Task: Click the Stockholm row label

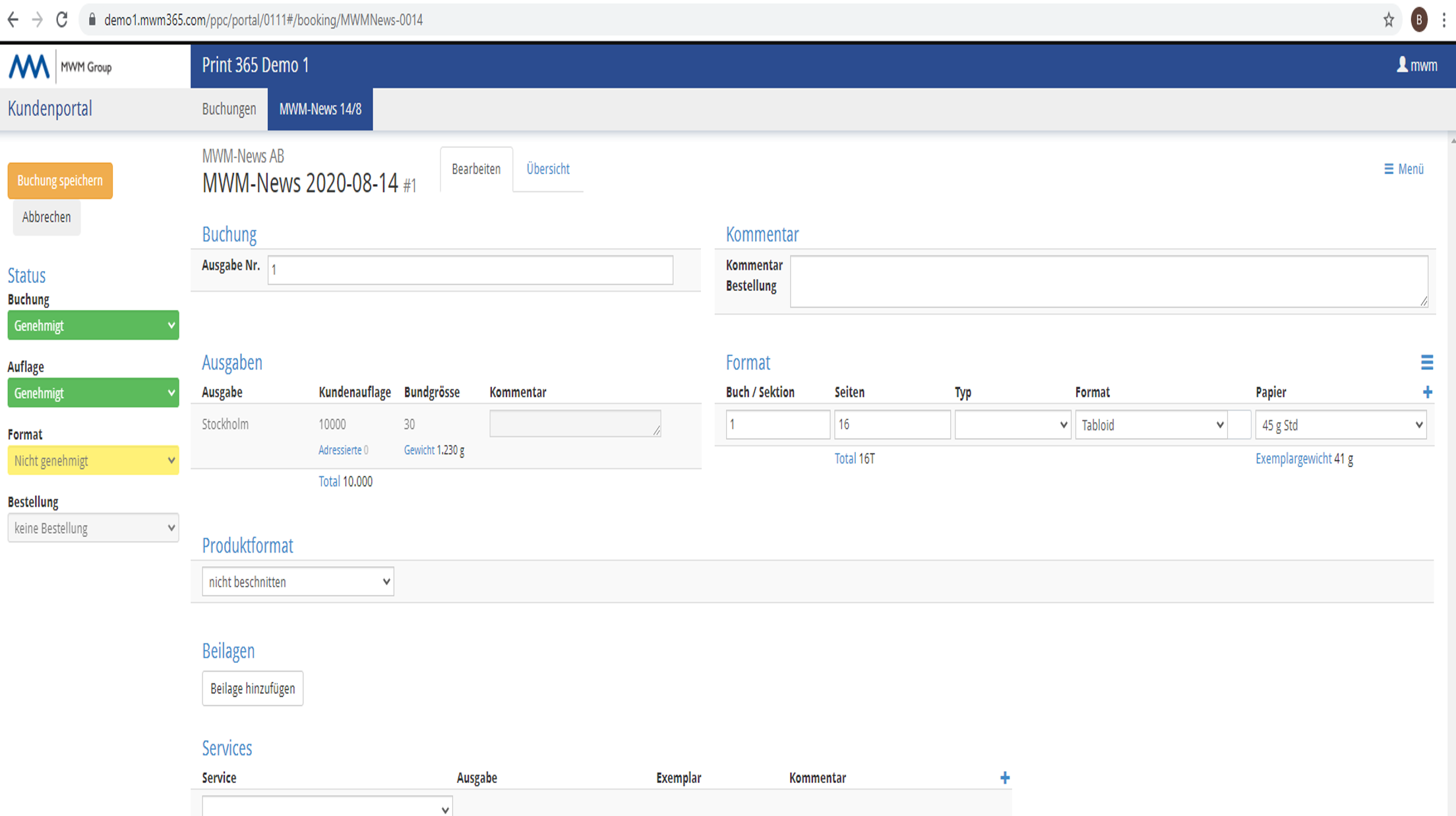Action: tap(226, 424)
